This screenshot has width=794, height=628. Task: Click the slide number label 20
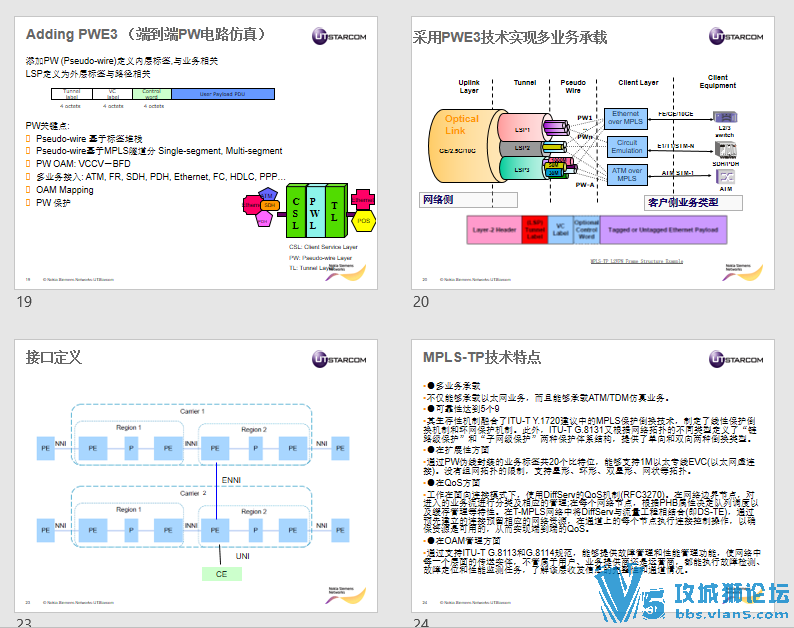click(421, 302)
